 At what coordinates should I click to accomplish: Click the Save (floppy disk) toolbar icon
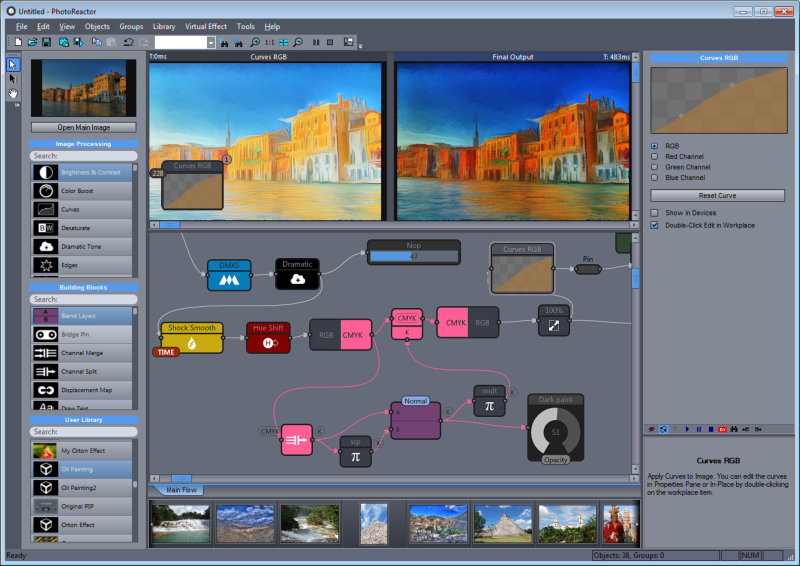[48, 42]
